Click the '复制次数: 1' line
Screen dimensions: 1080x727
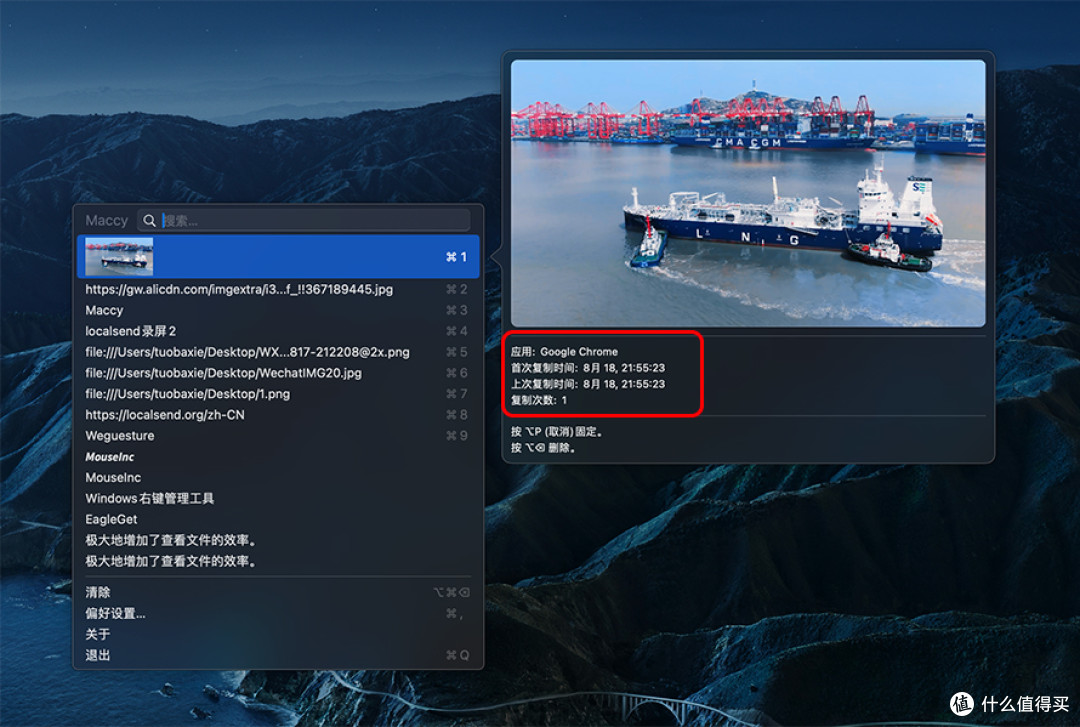(x=539, y=400)
